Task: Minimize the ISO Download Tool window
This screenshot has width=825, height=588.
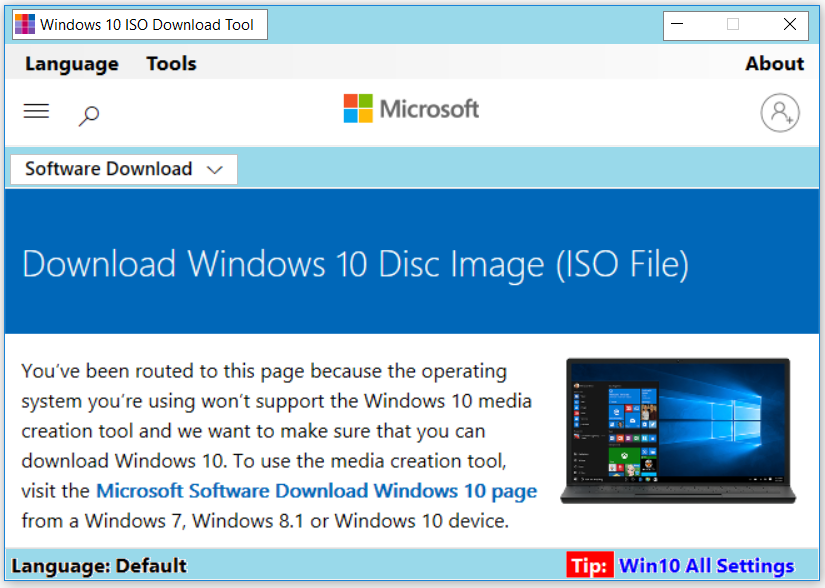Action: (677, 24)
